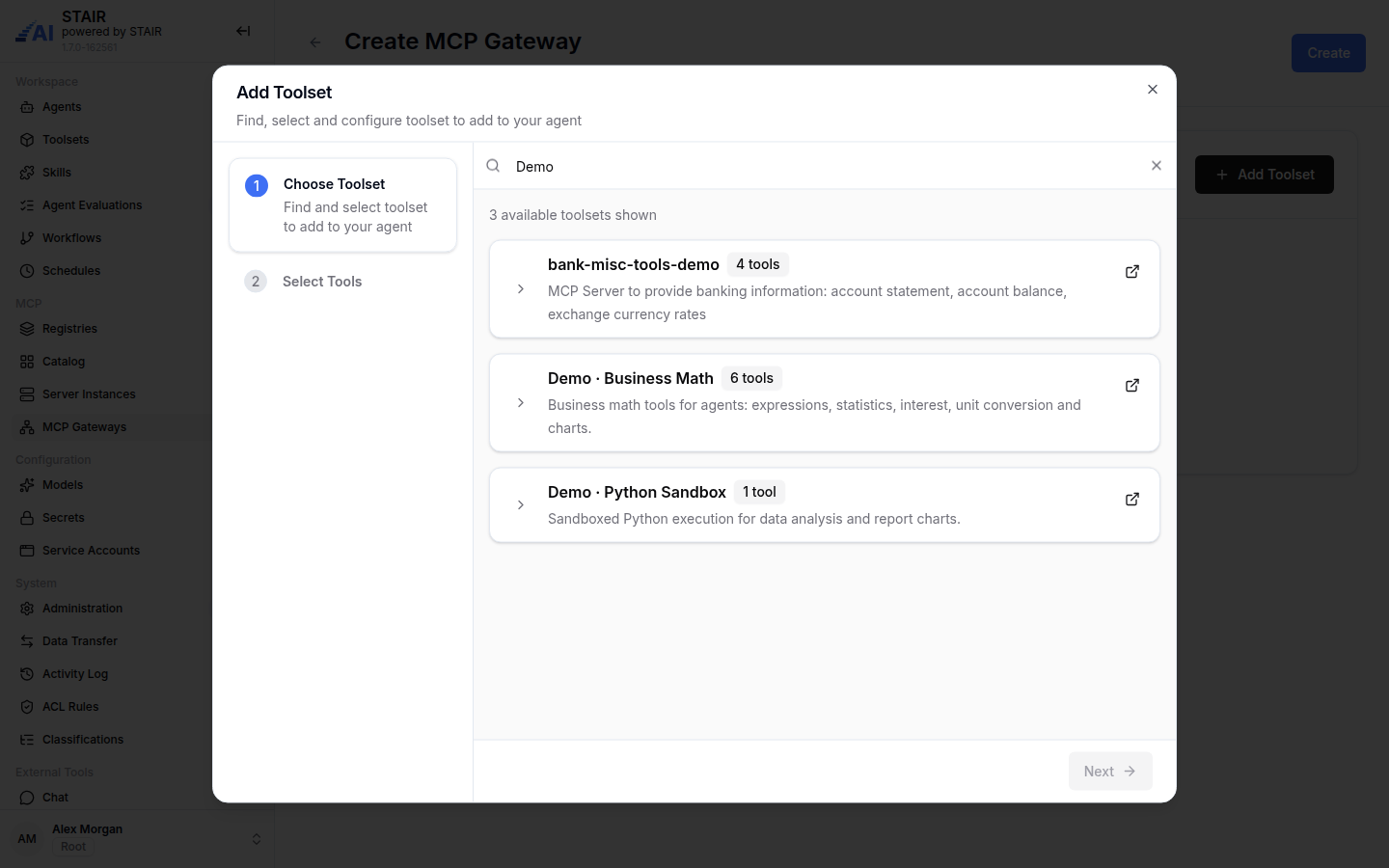
Task: Click the 6 tools badge
Action: tap(751, 378)
